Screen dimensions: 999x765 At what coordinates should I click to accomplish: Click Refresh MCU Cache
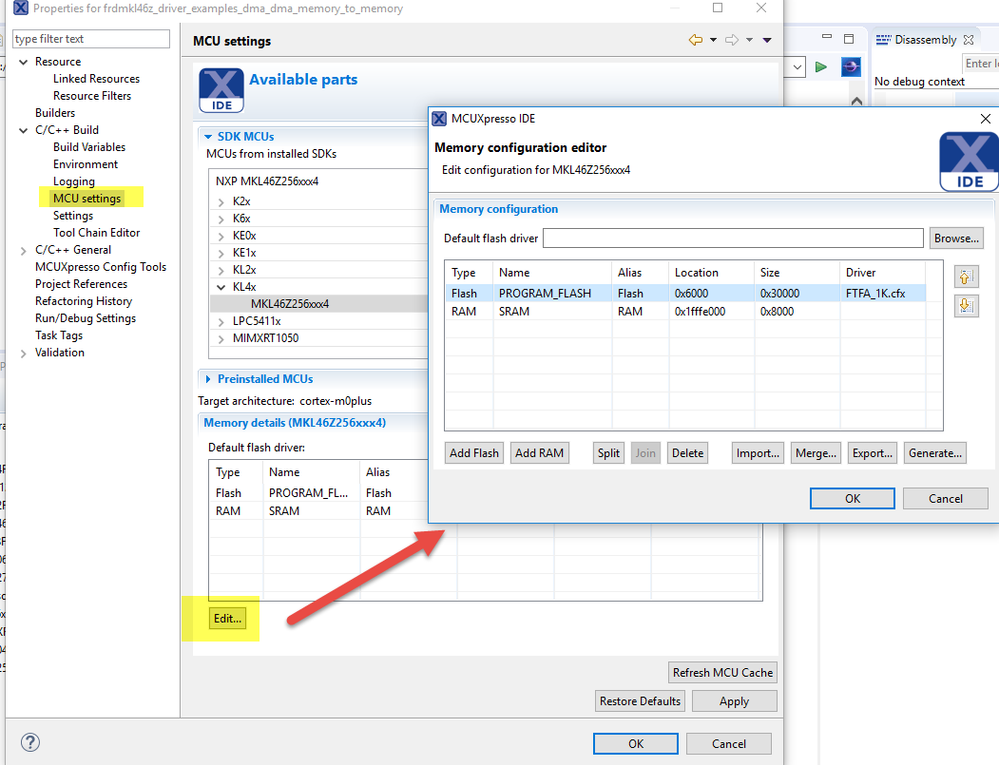722,673
